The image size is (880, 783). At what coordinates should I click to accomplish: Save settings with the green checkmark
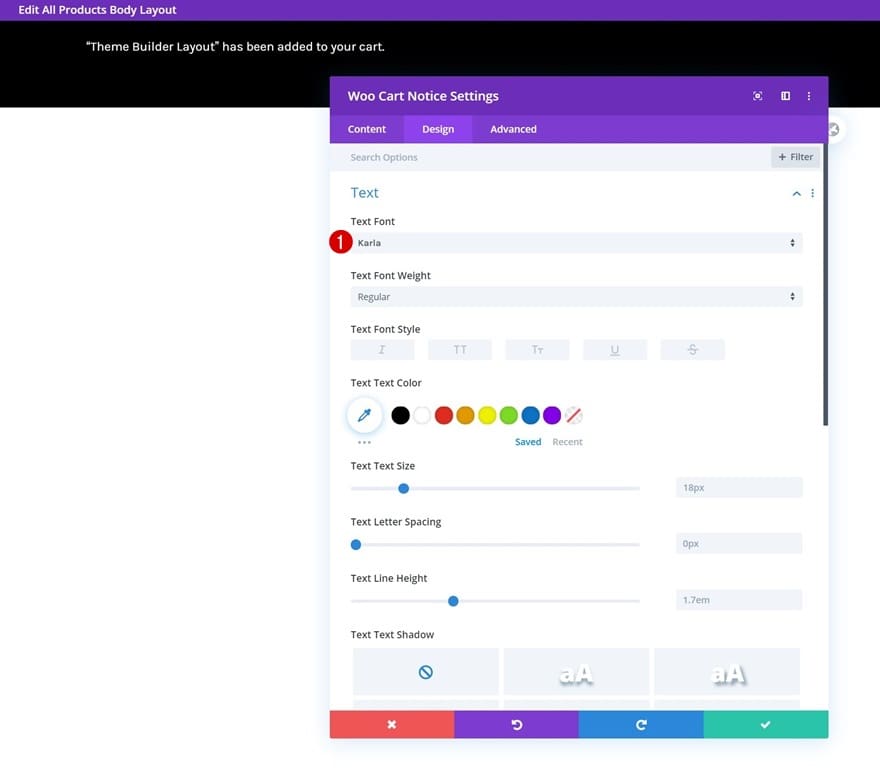(766, 724)
